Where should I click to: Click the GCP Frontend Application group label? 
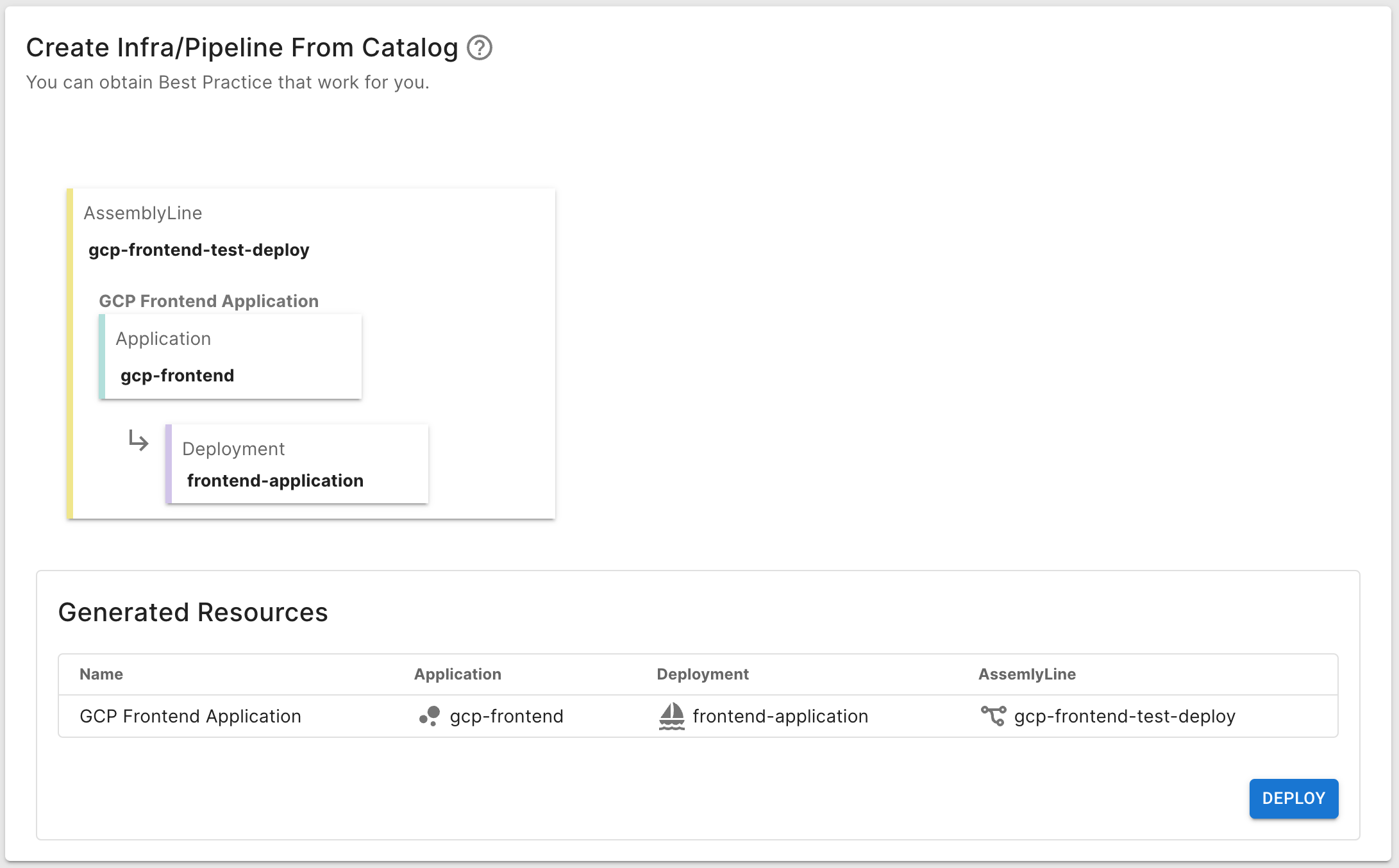[208, 301]
